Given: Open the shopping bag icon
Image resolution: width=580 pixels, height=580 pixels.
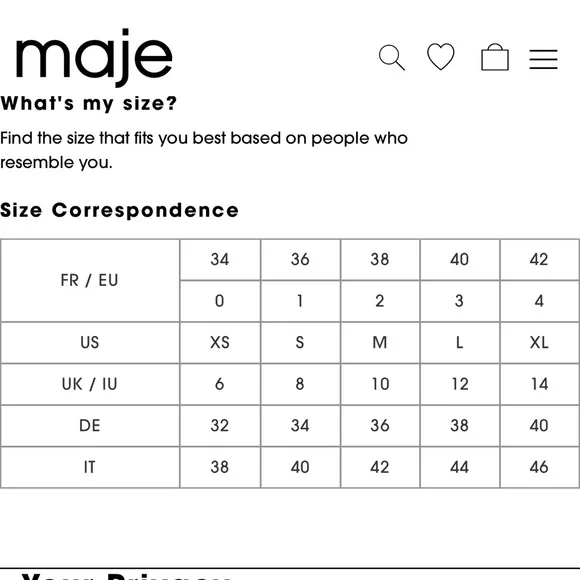Looking at the screenshot, I should tap(495, 57).
